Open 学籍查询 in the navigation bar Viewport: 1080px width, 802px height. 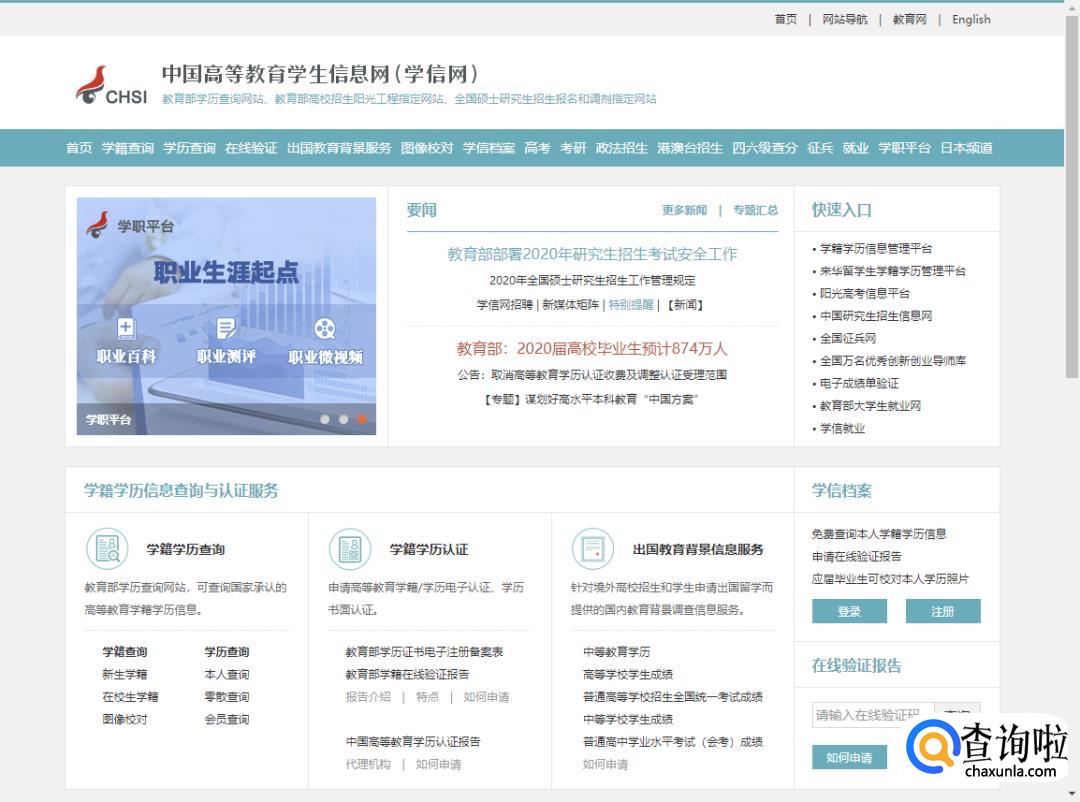[x=127, y=148]
